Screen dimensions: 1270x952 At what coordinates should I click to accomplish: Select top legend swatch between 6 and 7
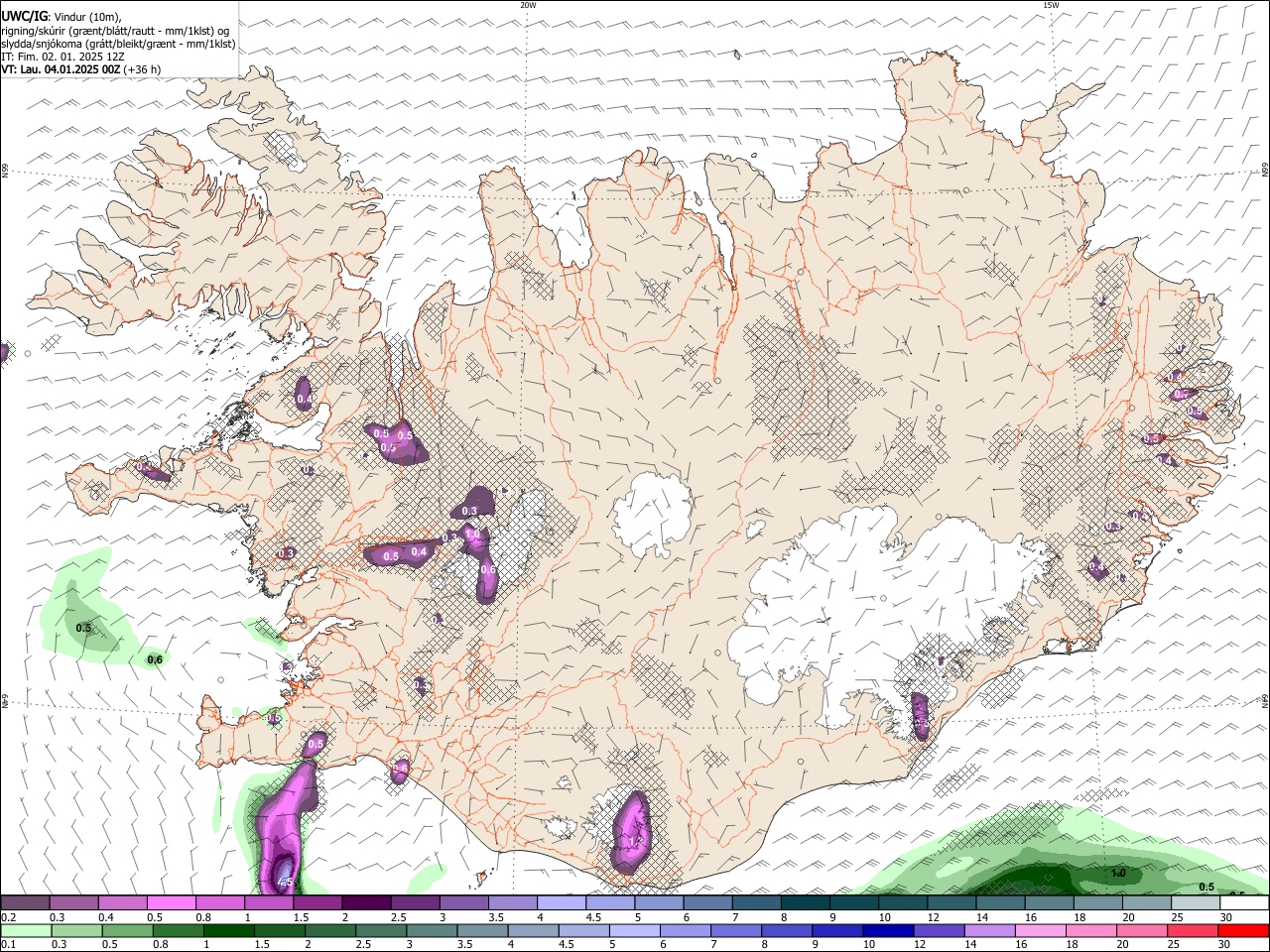706,902
